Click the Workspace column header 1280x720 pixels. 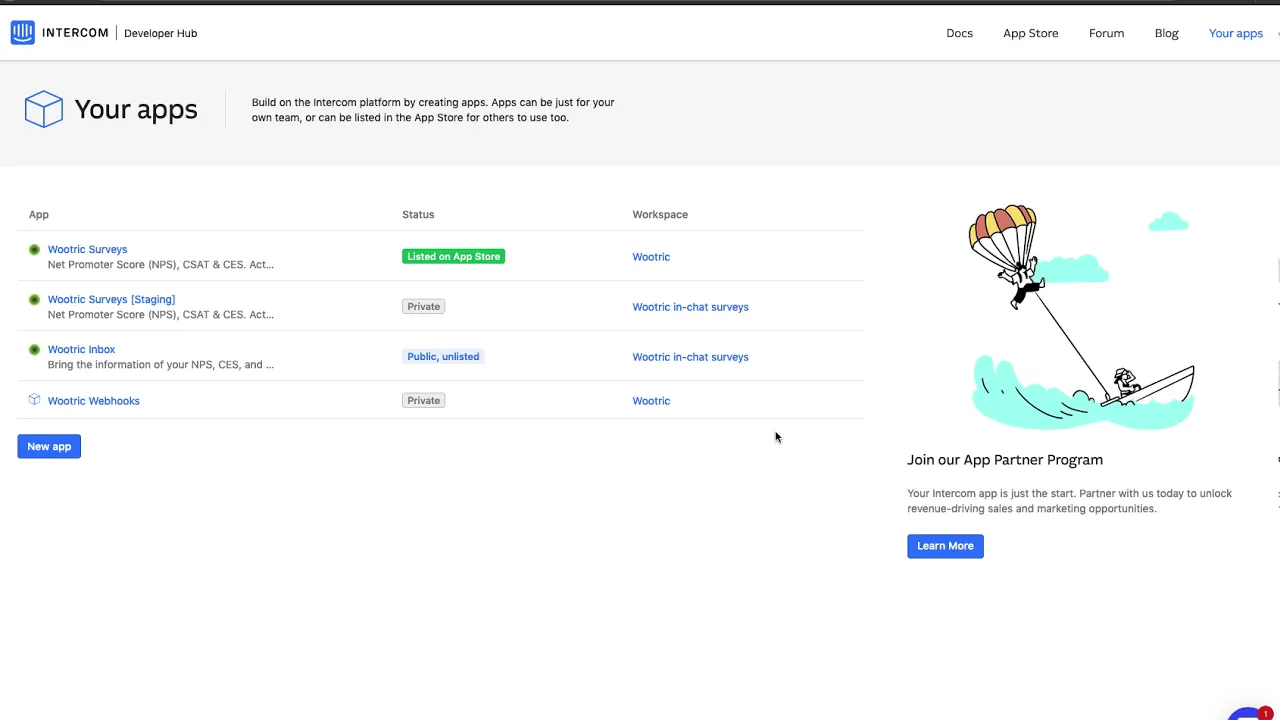click(660, 214)
